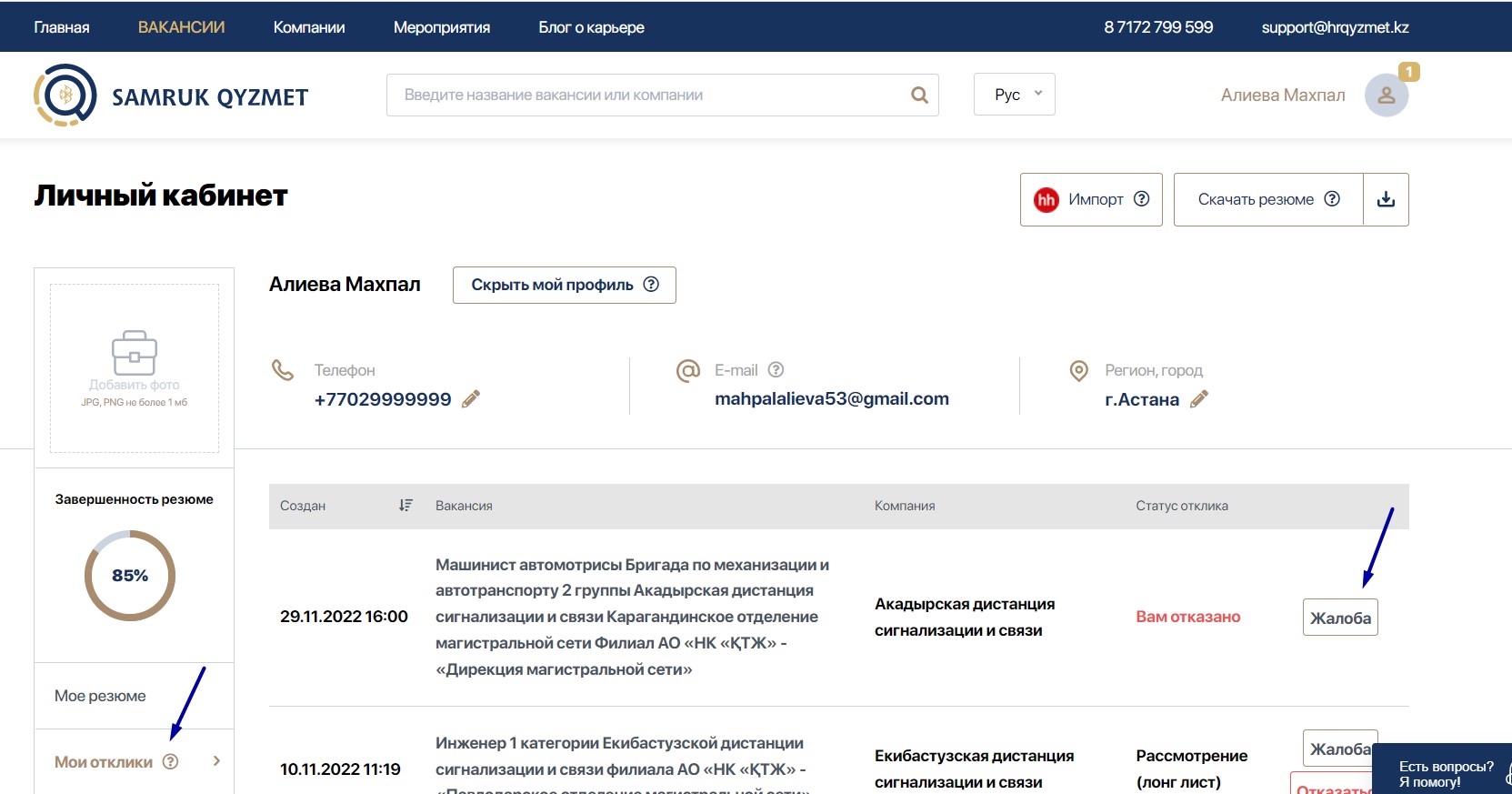
Task: Select Мое резюме in sidebar
Action: 100,696
